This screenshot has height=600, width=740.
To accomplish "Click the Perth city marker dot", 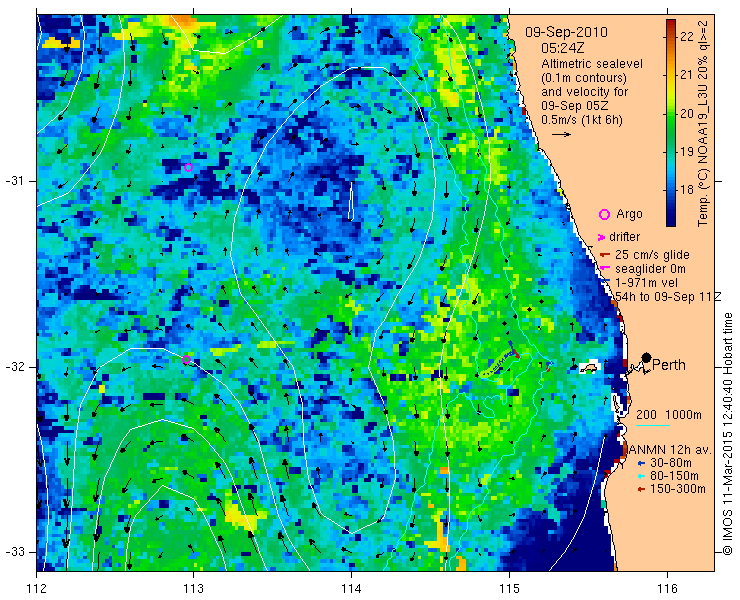I will pos(647,357).
